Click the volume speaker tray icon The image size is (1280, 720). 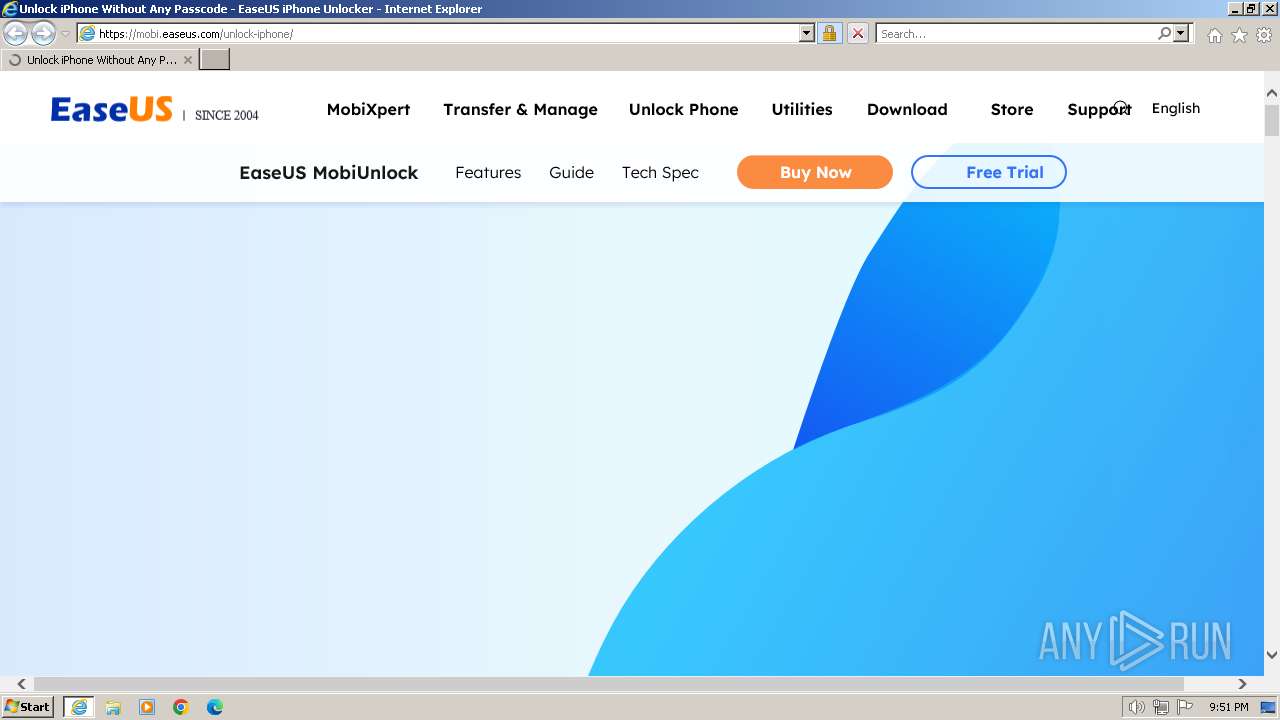1137,707
